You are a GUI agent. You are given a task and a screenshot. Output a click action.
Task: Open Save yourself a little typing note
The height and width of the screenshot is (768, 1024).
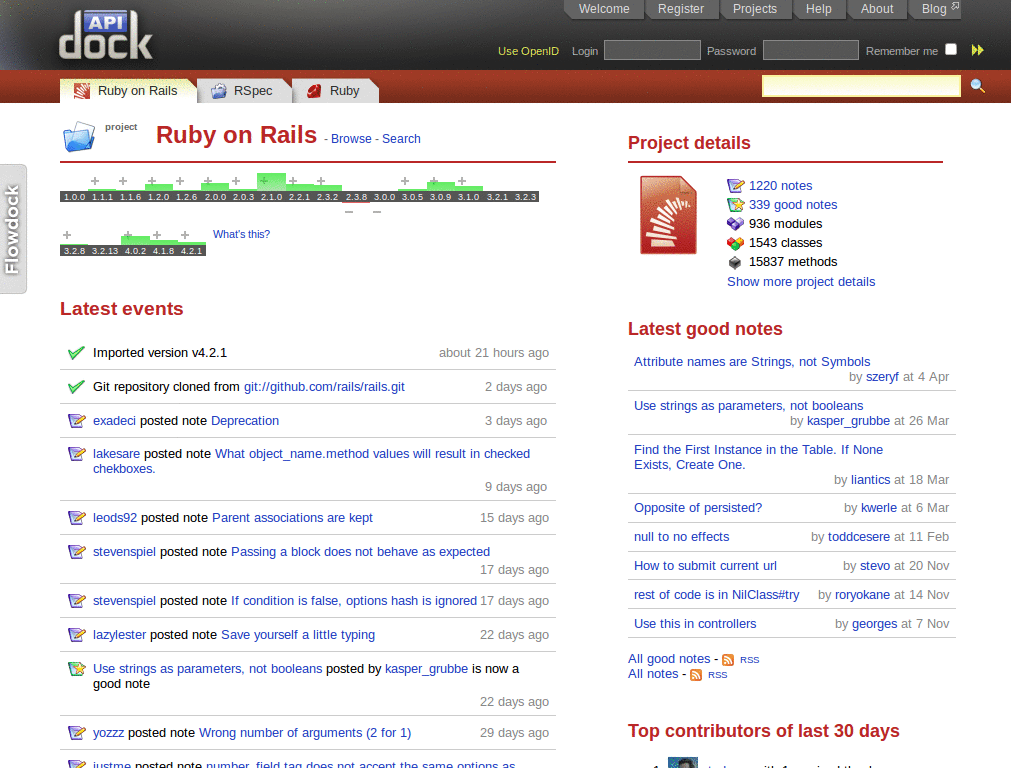pyautogui.click(x=298, y=635)
